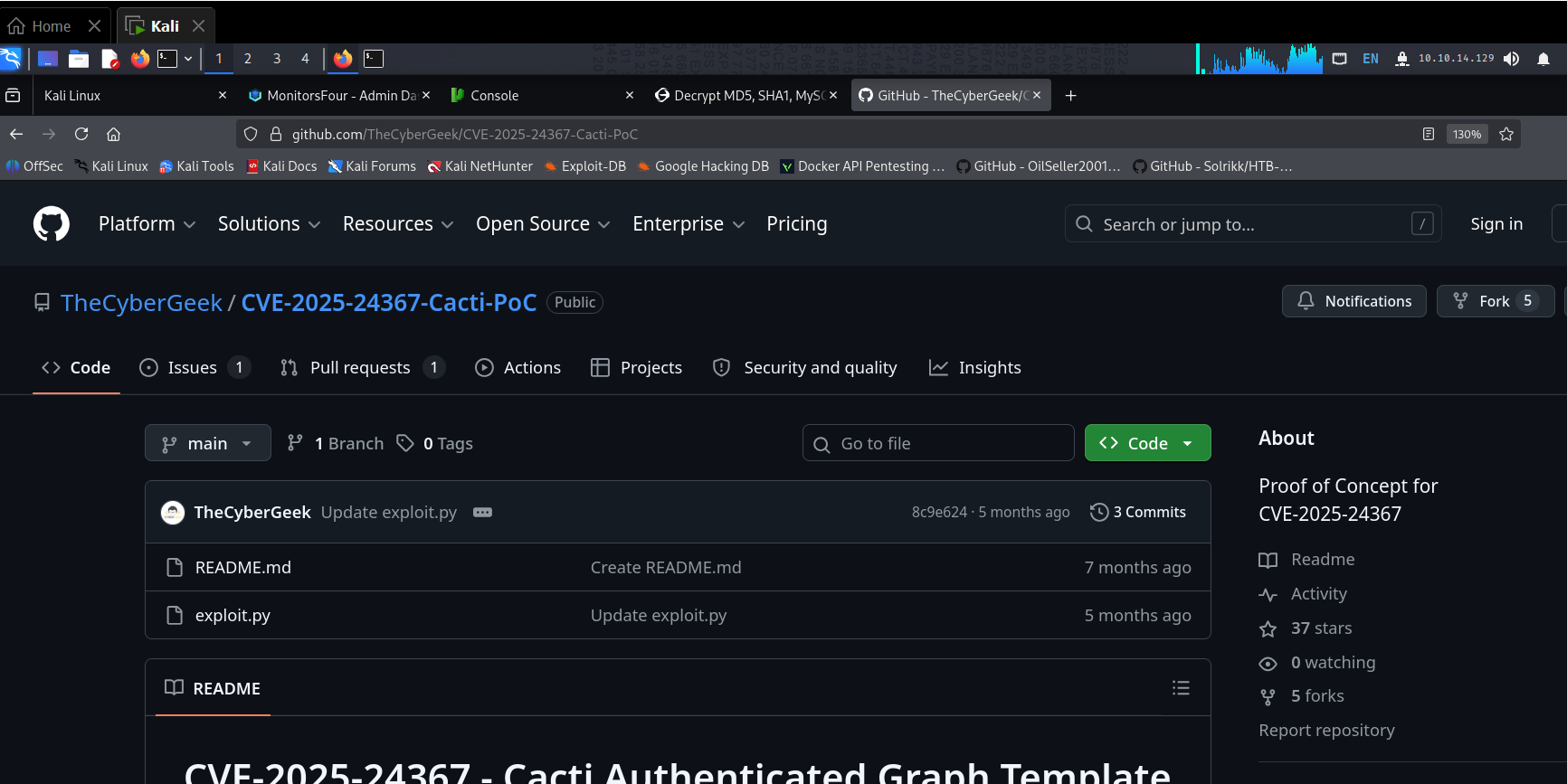This screenshot has height=784, width=1567.
Task: Focus the Search or jump to field
Action: coord(1253,224)
